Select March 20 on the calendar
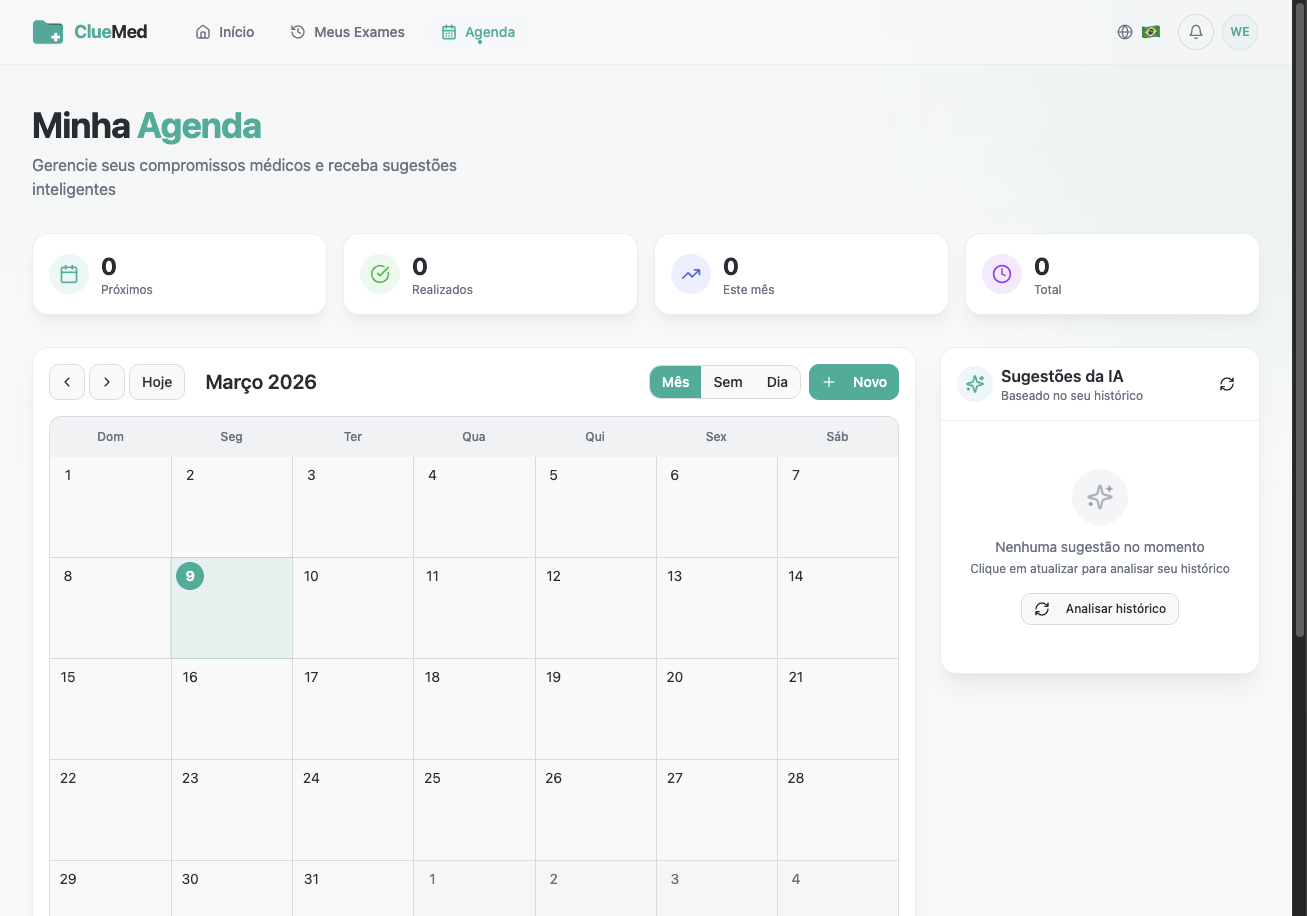This screenshot has height=916, width=1307. coord(716,709)
